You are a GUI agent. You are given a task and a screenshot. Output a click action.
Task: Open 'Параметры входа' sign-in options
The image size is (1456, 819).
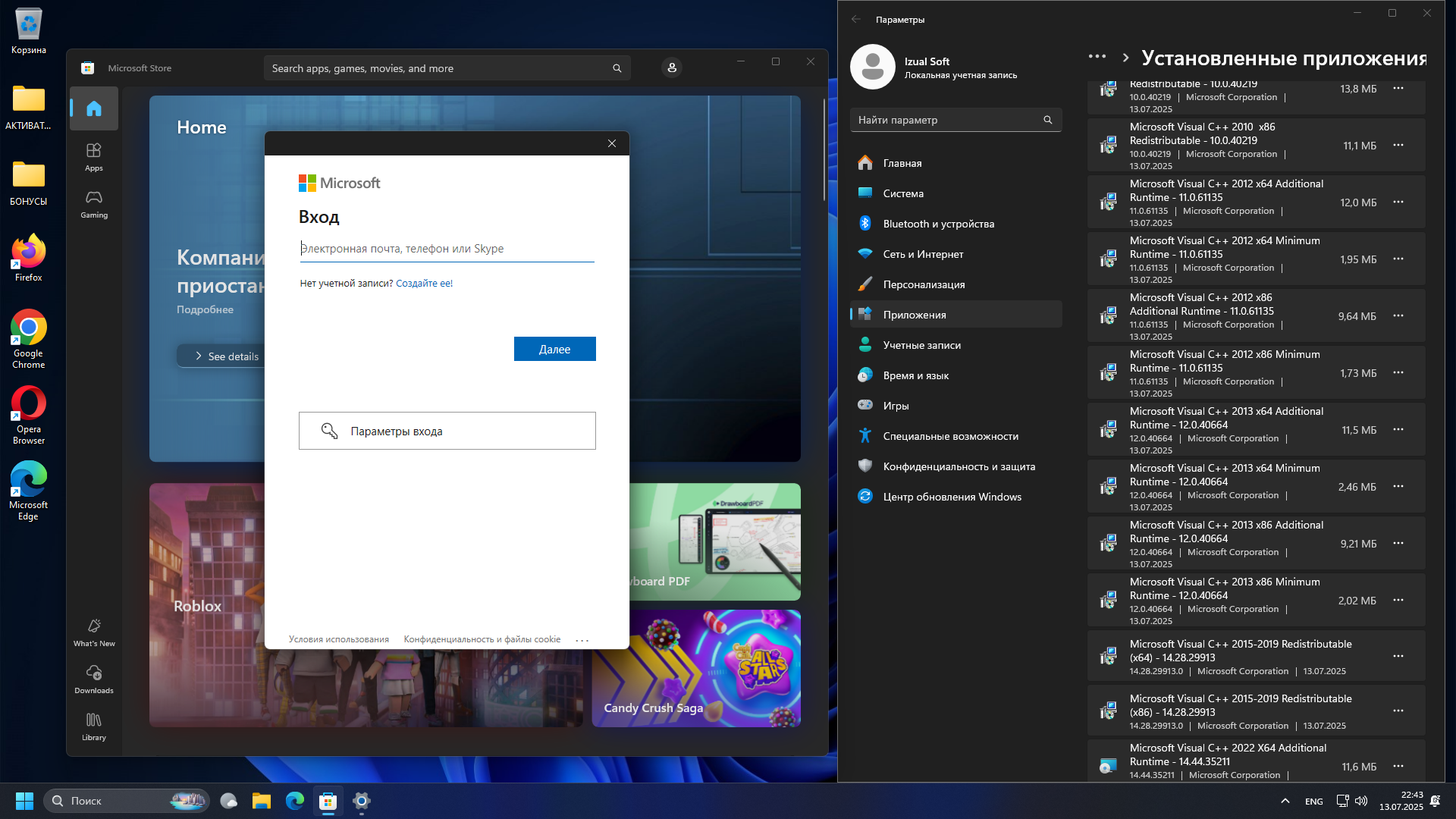click(447, 431)
